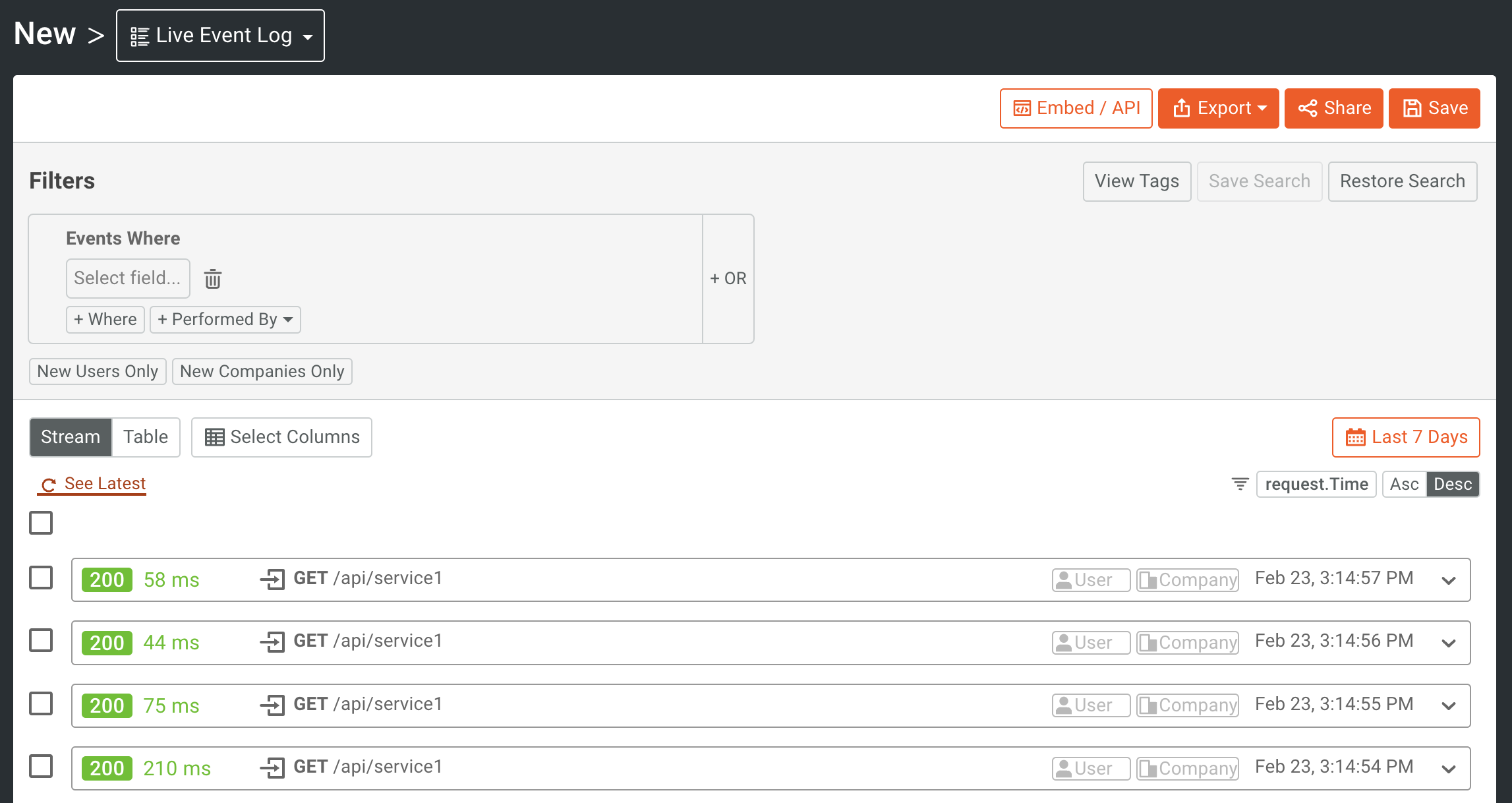This screenshot has height=803, width=1512.
Task: Open the Export dropdown menu
Action: click(1218, 108)
